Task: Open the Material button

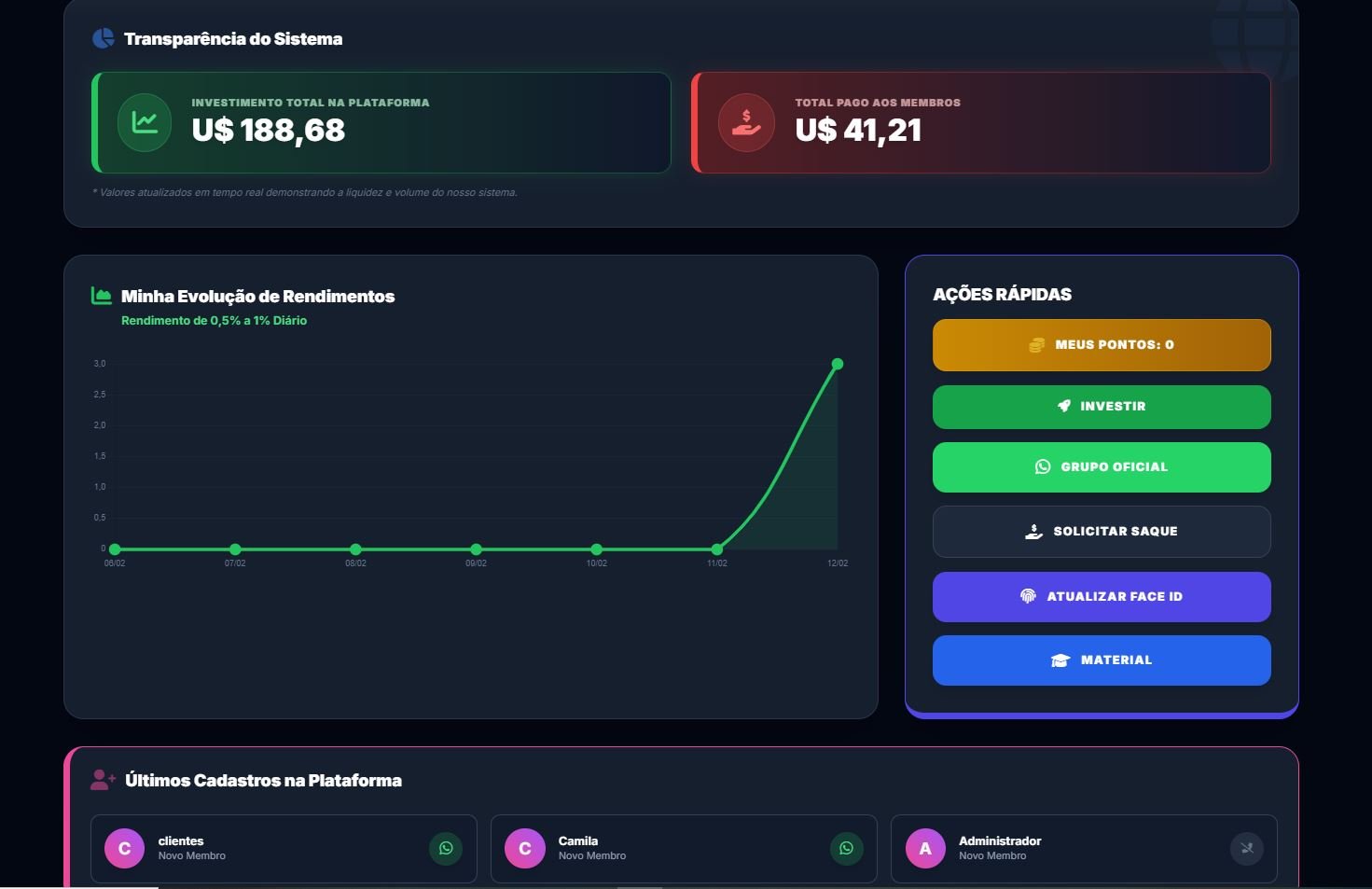Action: click(1102, 660)
